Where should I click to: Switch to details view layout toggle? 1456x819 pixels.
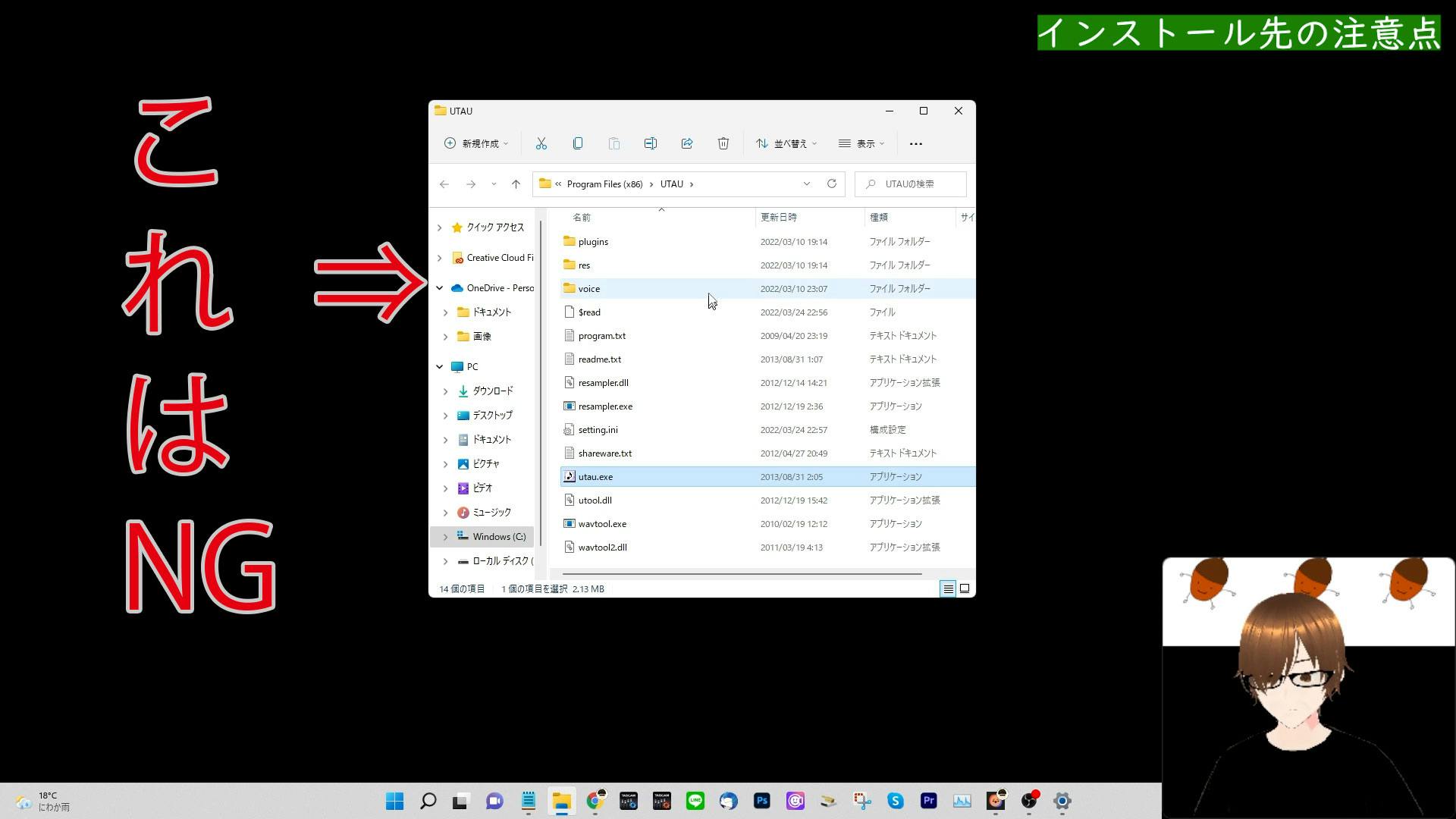pos(948,588)
